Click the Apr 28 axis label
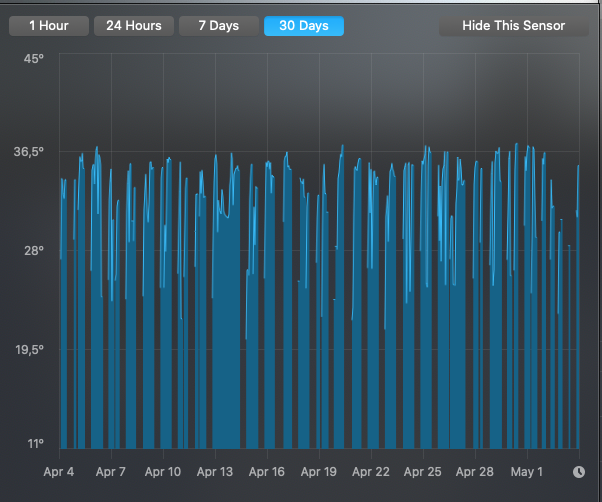The image size is (602, 502). pyautogui.click(x=475, y=472)
